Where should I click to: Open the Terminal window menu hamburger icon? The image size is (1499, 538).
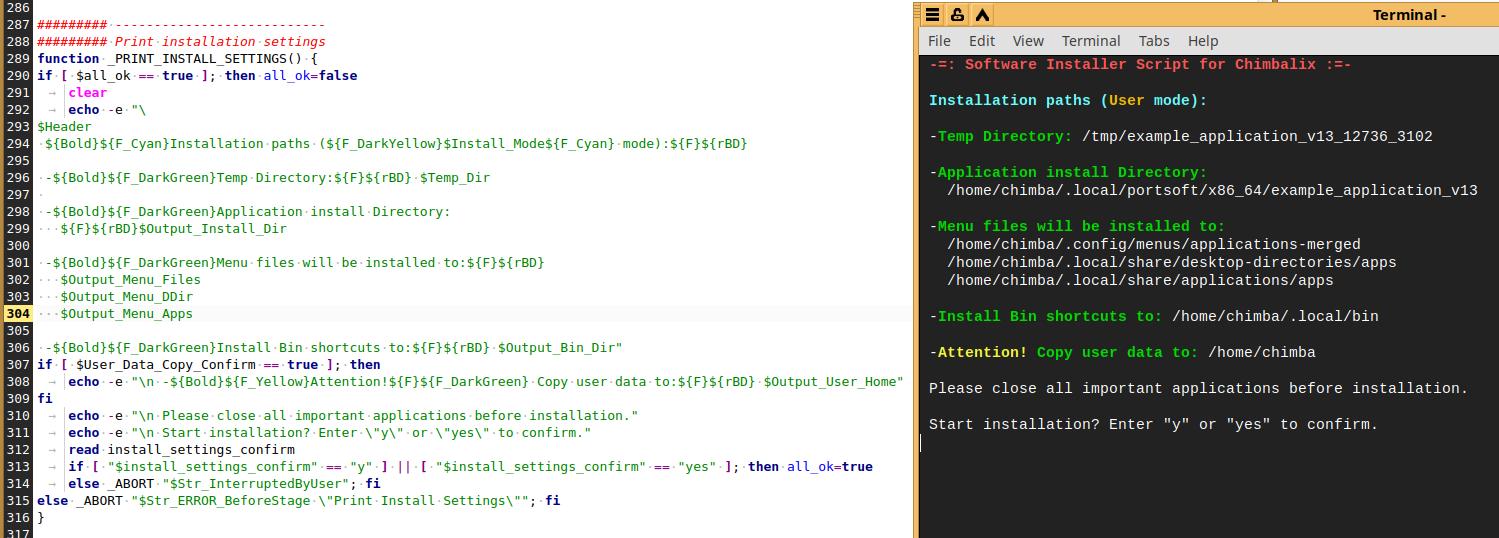(932, 15)
